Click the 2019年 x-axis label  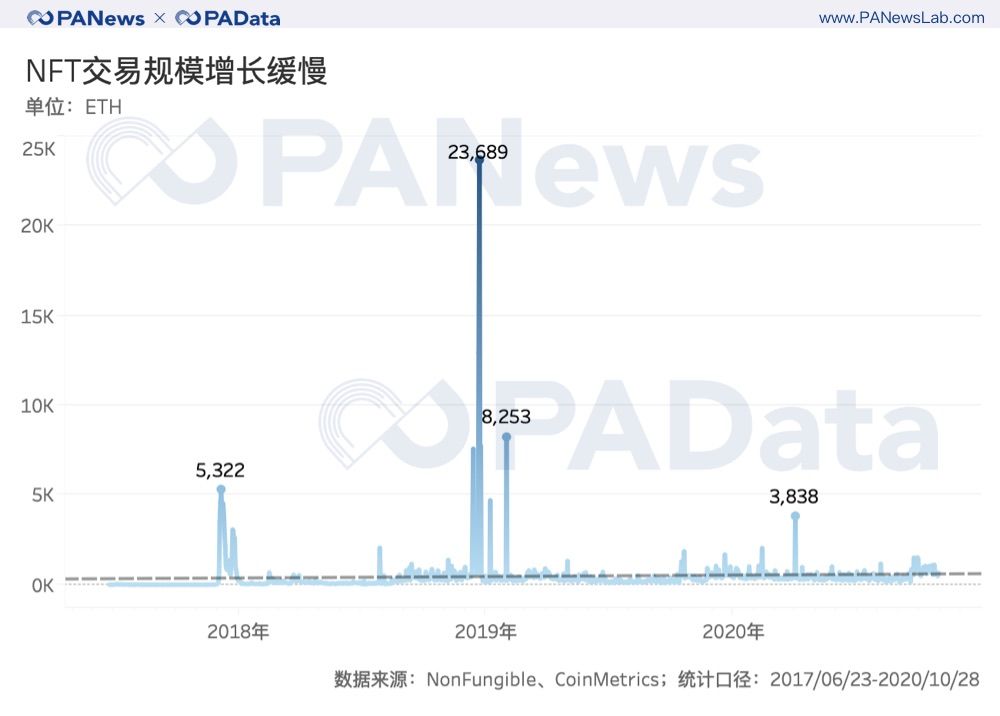(485, 632)
